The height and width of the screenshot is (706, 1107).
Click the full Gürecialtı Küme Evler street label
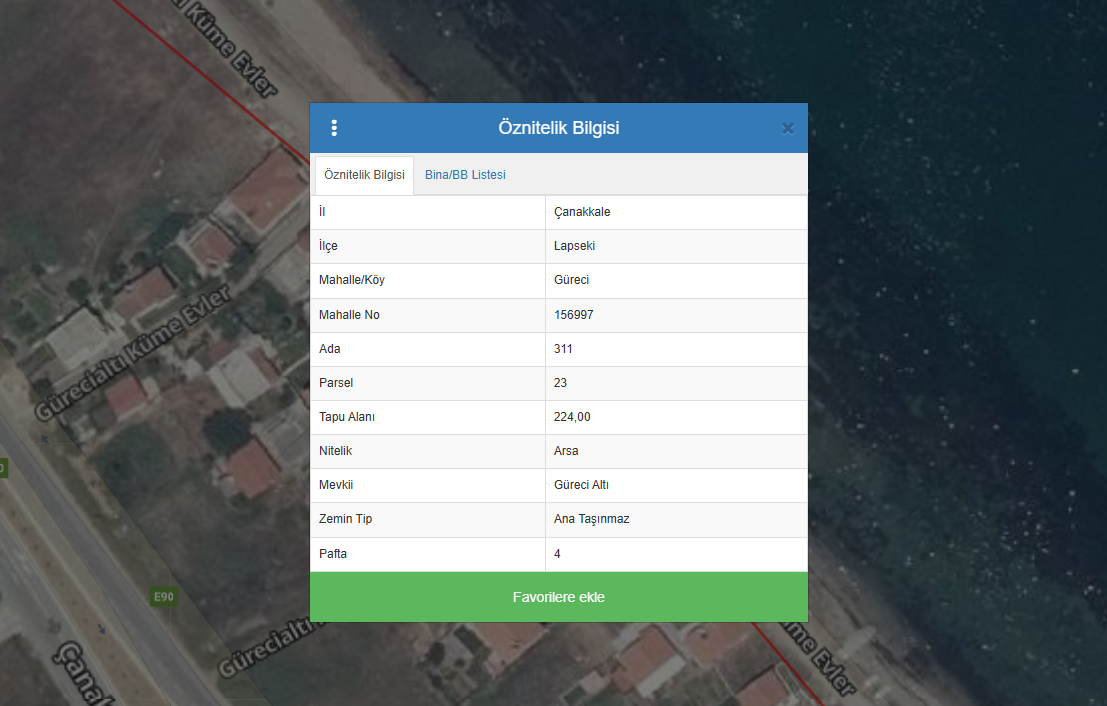coord(132,354)
